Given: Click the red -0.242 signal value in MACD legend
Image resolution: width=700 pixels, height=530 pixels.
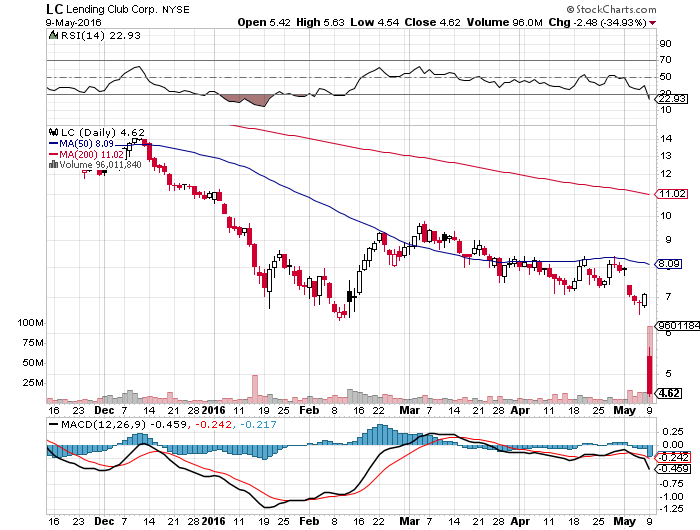Looking at the screenshot, I should click(x=214, y=424).
